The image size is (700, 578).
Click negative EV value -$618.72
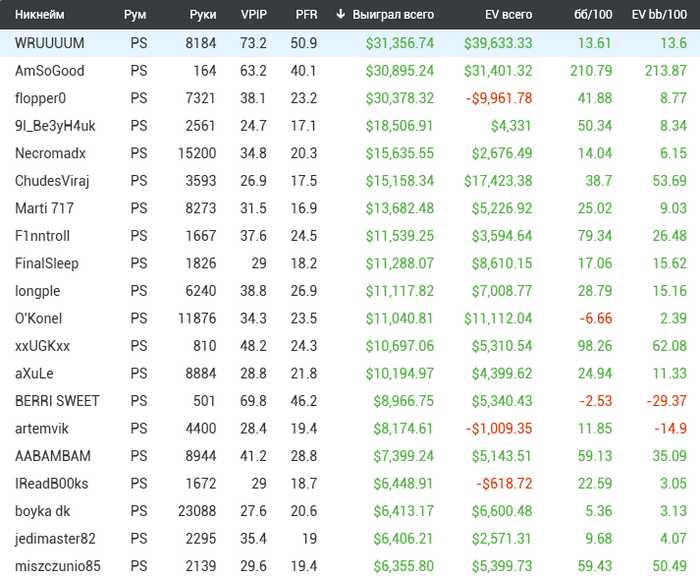point(504,483)
